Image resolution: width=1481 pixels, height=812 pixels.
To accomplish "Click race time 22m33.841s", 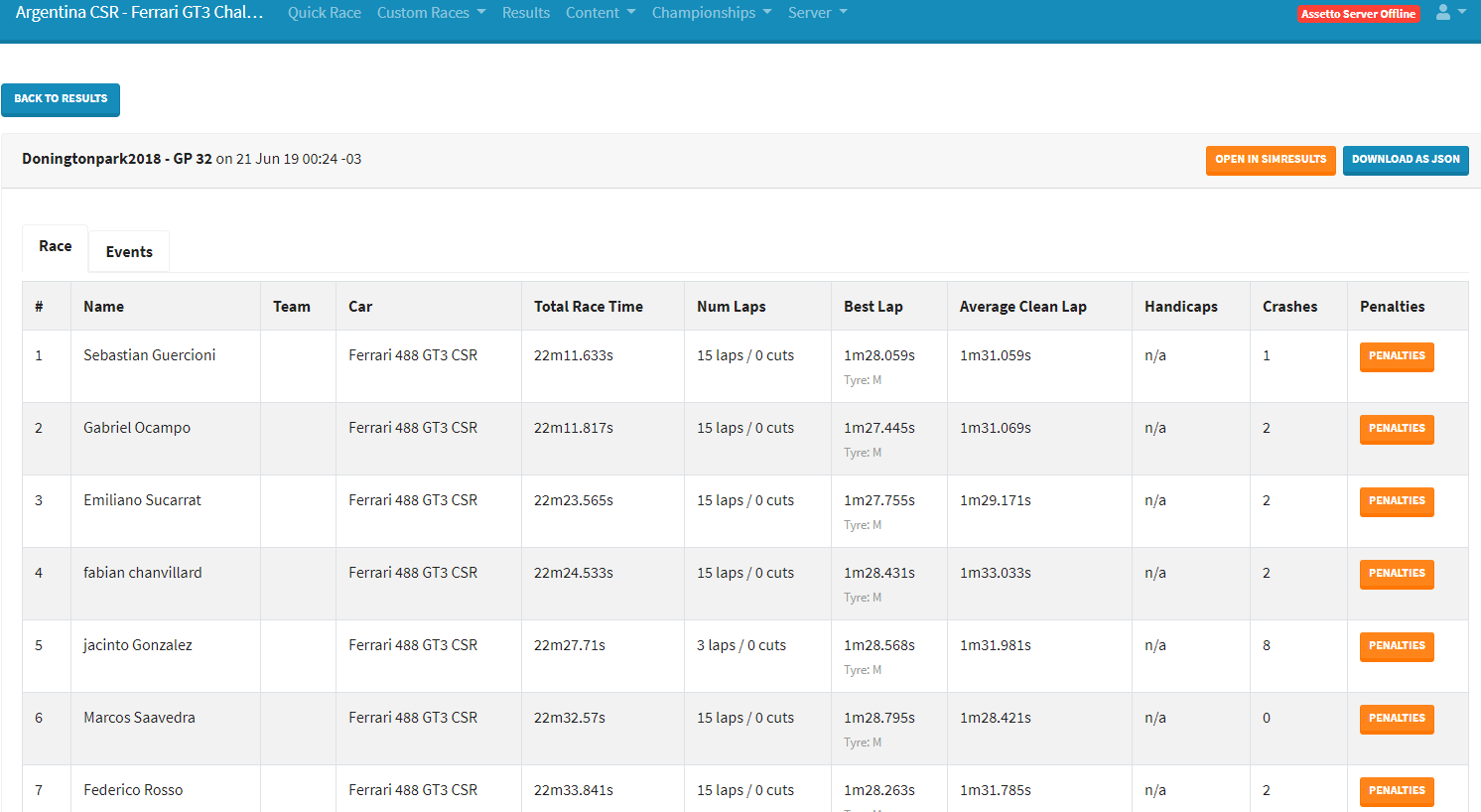I will click(574, 790).
